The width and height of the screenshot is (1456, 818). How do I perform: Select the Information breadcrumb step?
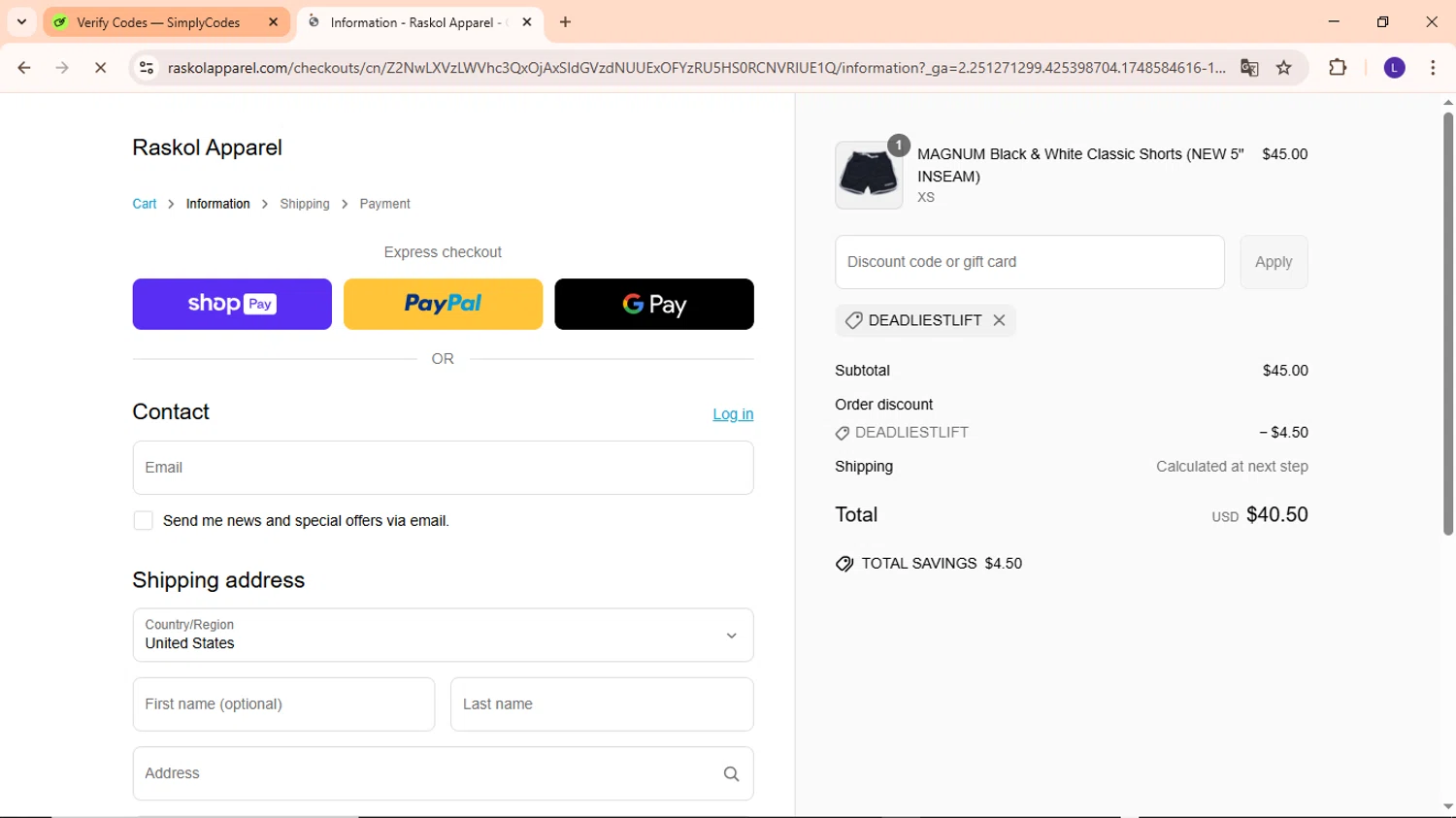point(217,204)
